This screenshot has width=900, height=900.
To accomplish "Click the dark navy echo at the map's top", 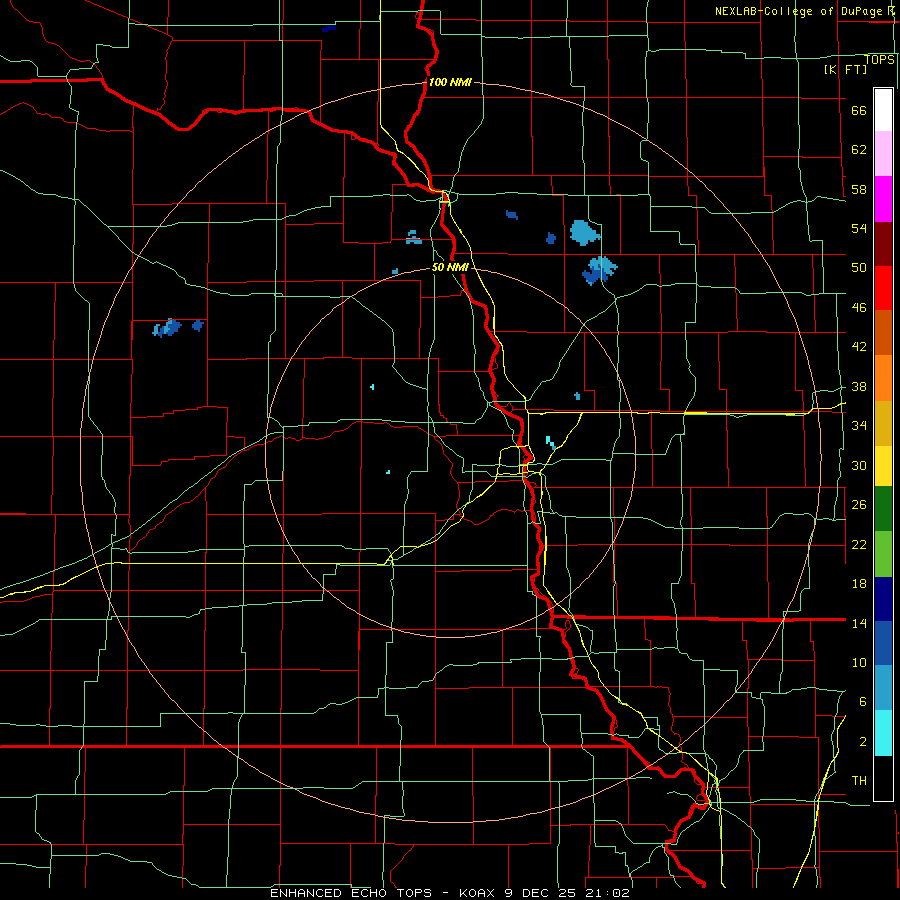I will point(329,28).
